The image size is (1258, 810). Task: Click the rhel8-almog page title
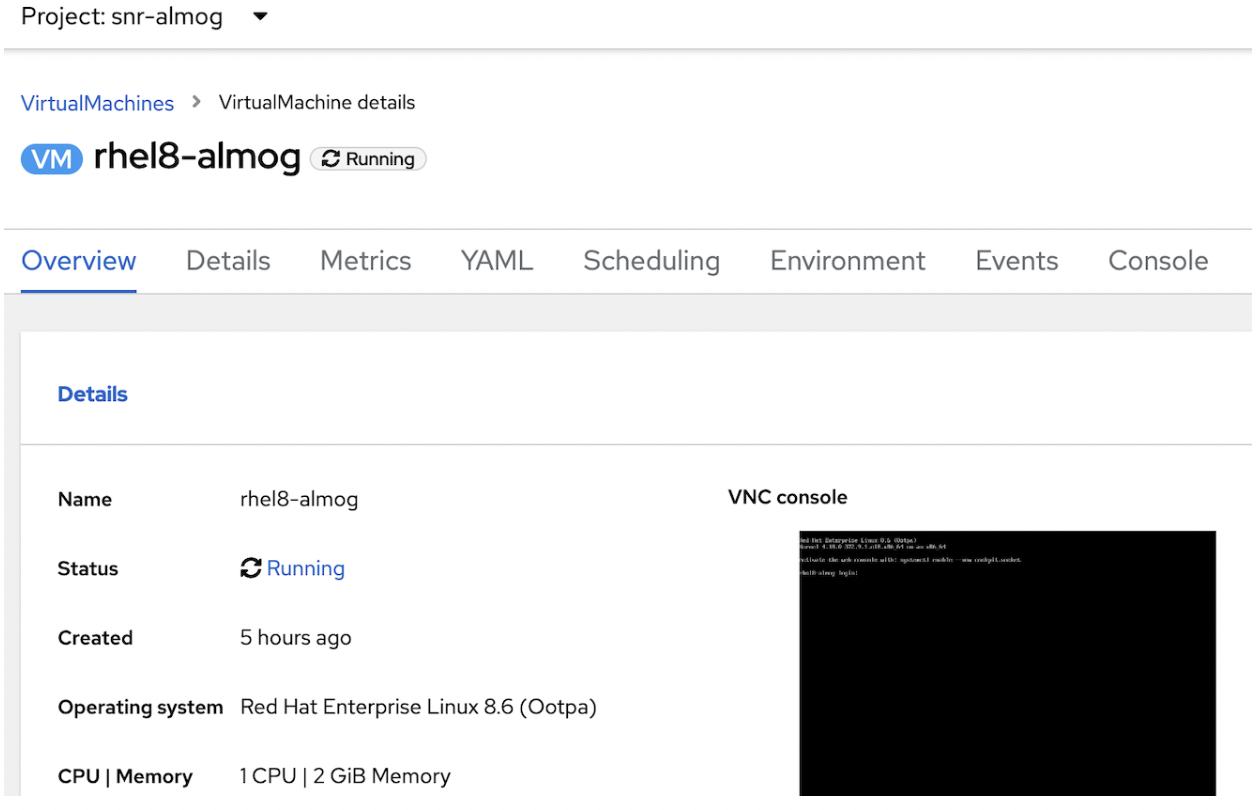tap(197, 158)
